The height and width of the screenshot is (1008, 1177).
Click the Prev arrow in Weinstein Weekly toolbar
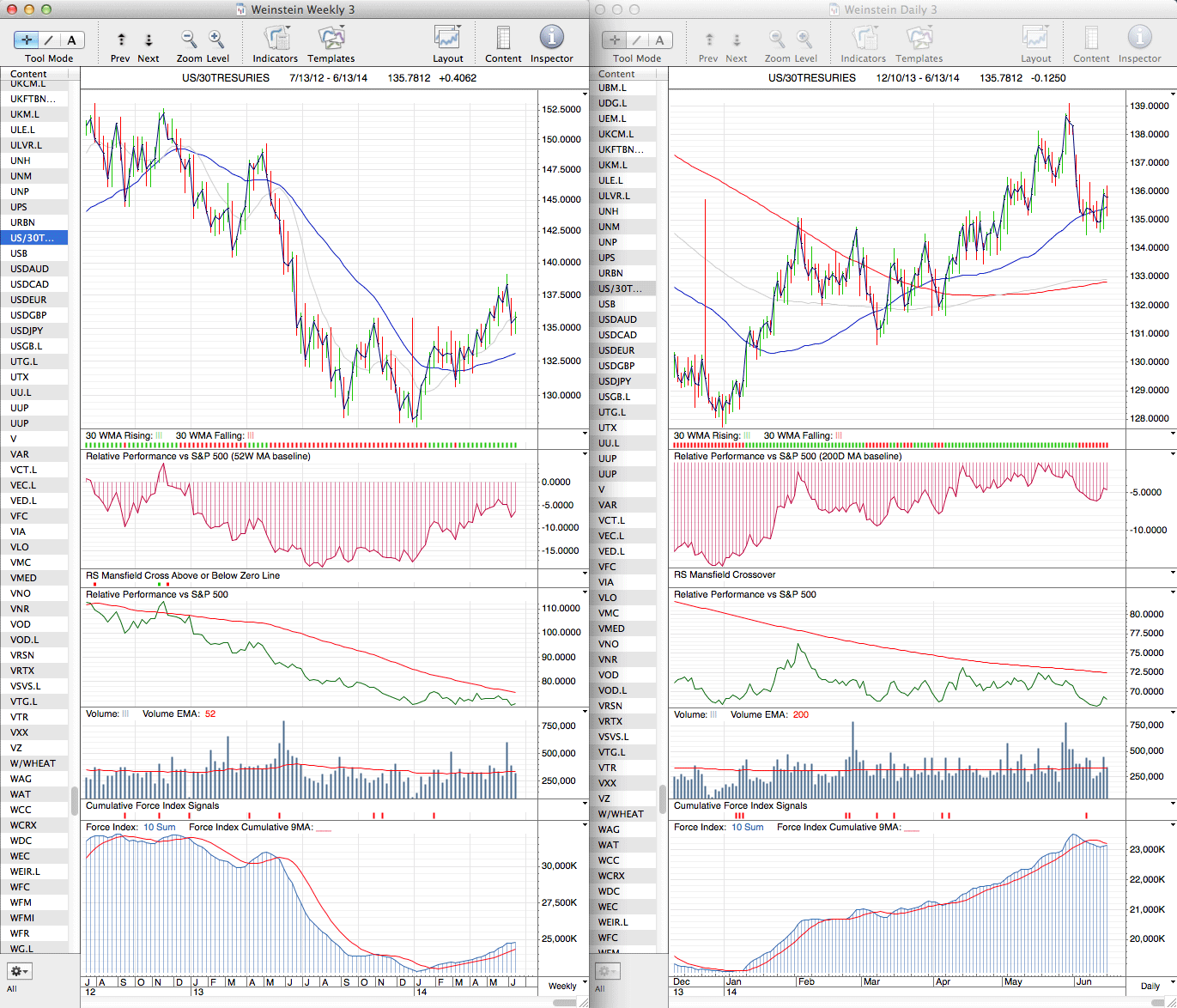(121, 39)
